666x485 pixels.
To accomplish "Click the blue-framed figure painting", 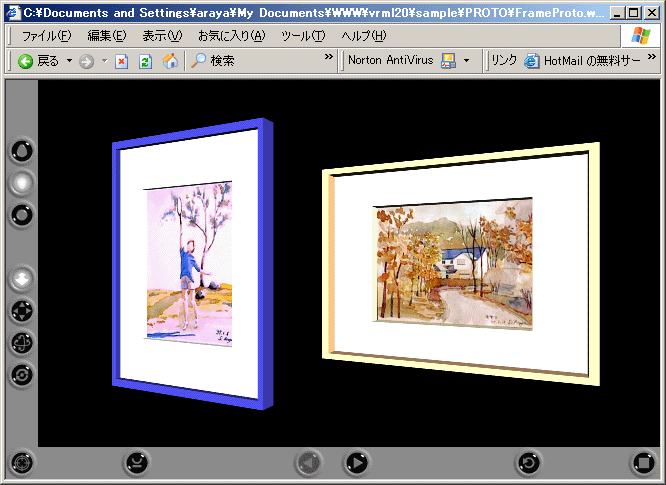I will point(193,264).
